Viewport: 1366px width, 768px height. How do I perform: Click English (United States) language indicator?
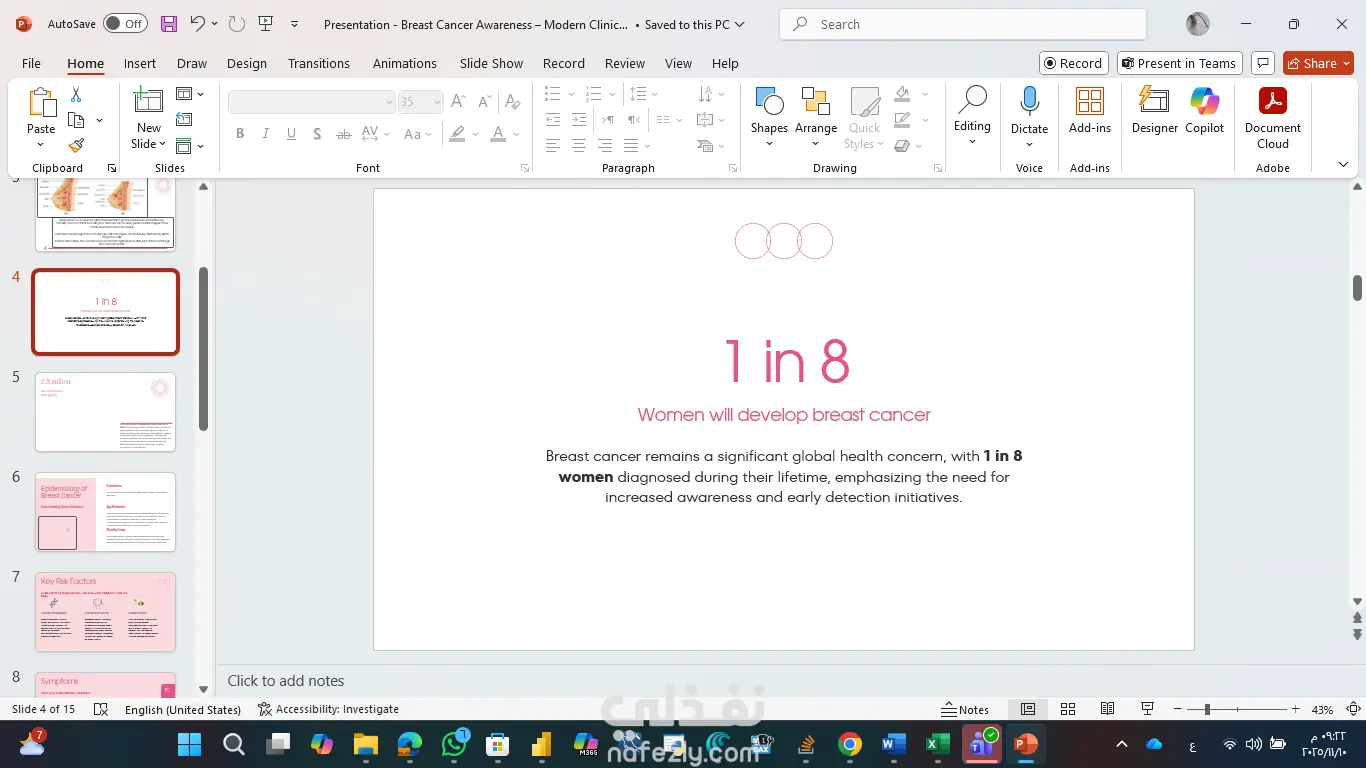[x=183, y=709]
